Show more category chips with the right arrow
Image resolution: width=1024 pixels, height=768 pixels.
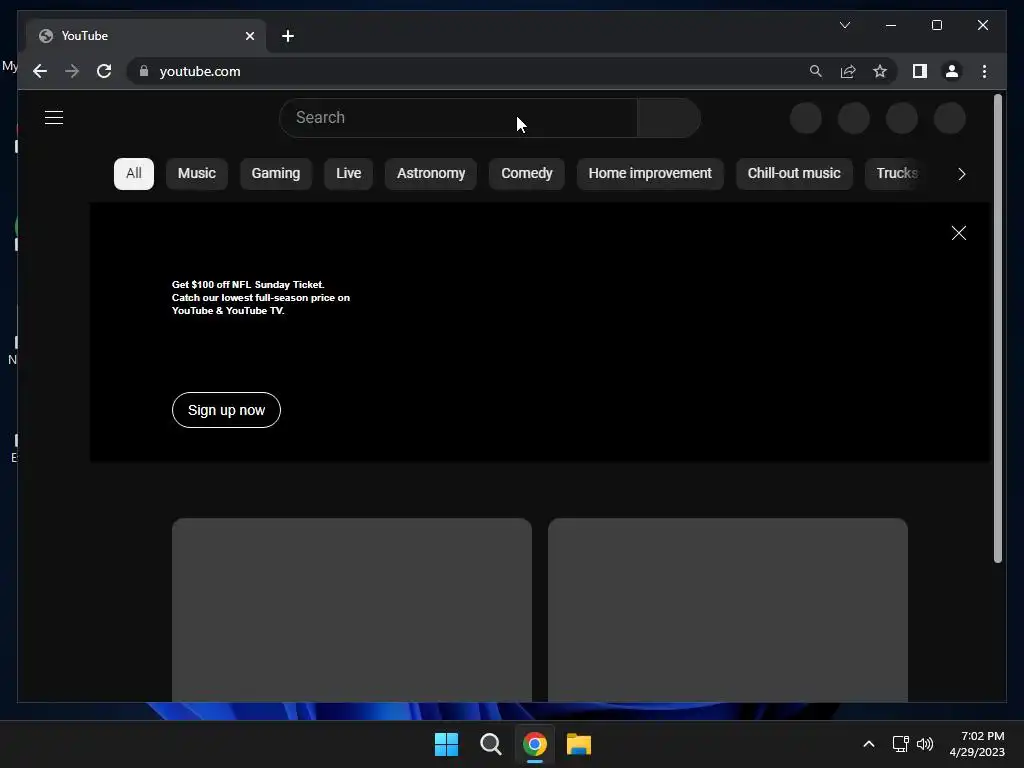[x=961, y=174]
